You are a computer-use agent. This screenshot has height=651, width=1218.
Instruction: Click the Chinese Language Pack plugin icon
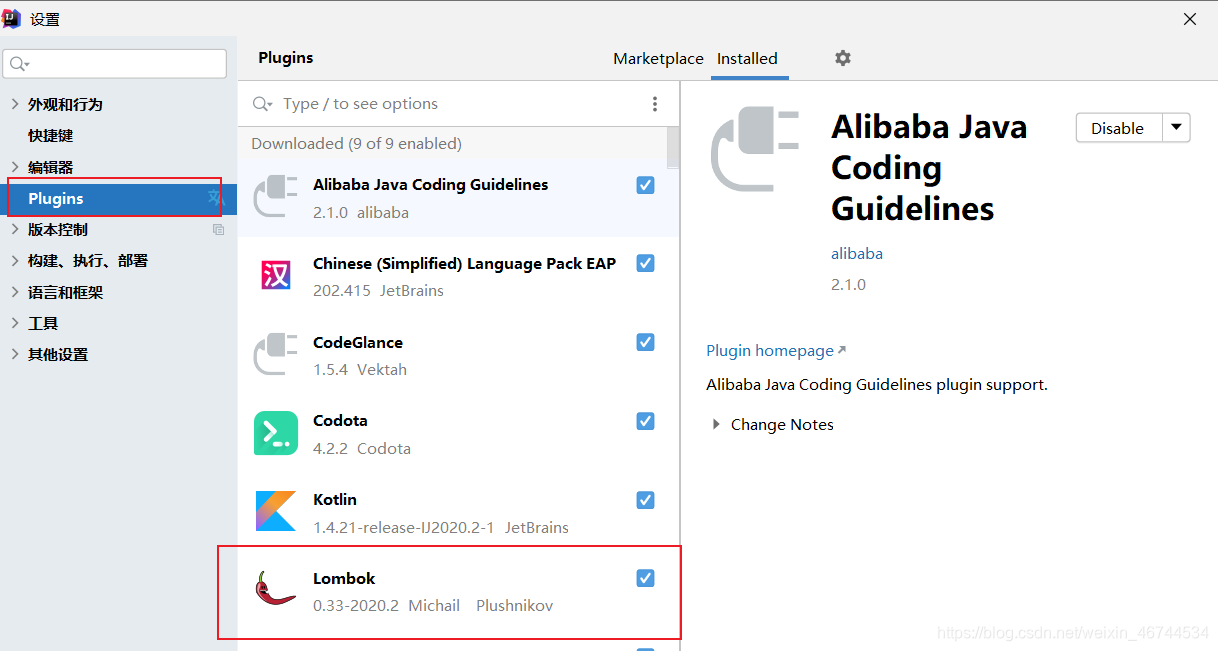click(276, 276)
